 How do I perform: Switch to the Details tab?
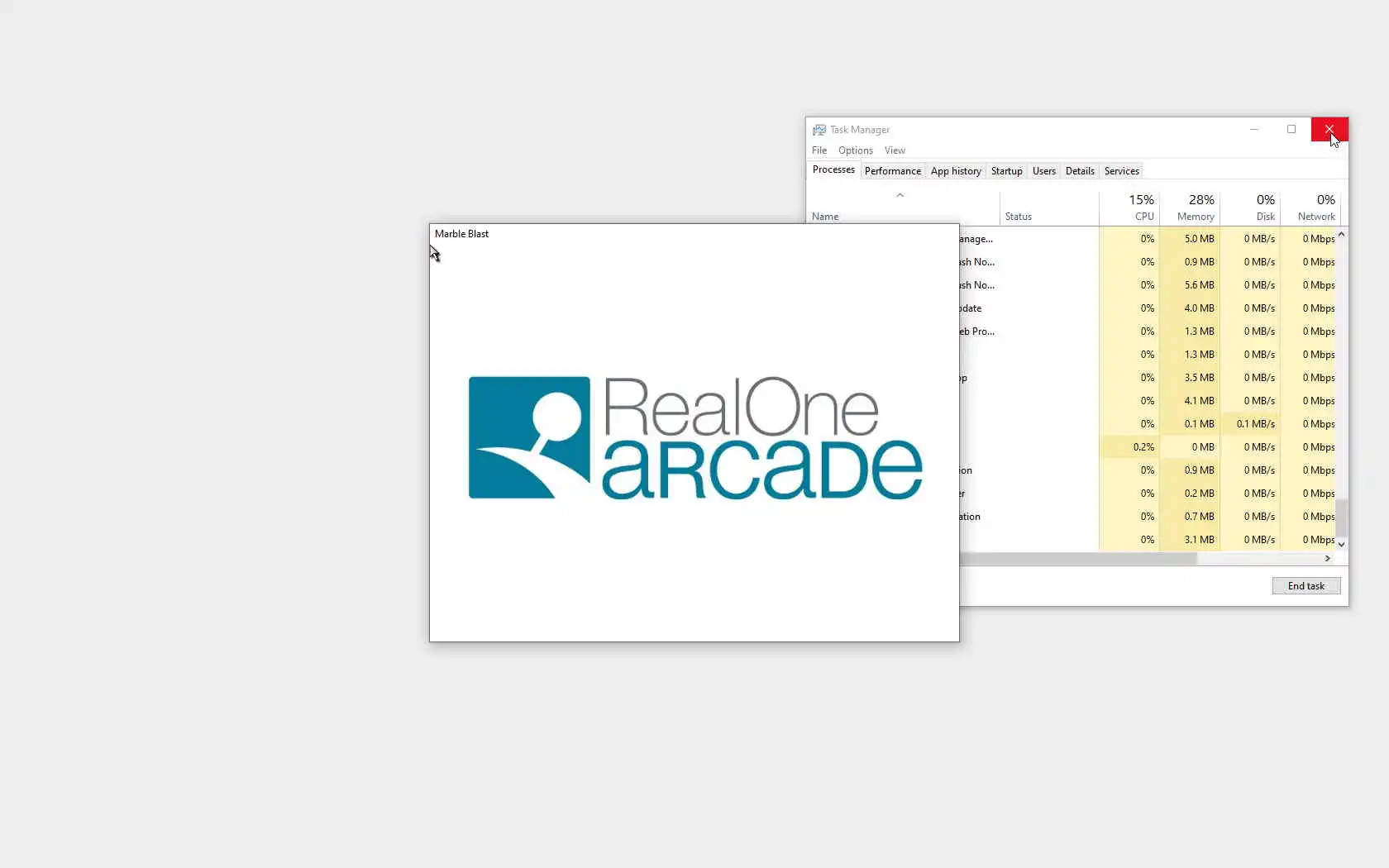[1080, 171]
